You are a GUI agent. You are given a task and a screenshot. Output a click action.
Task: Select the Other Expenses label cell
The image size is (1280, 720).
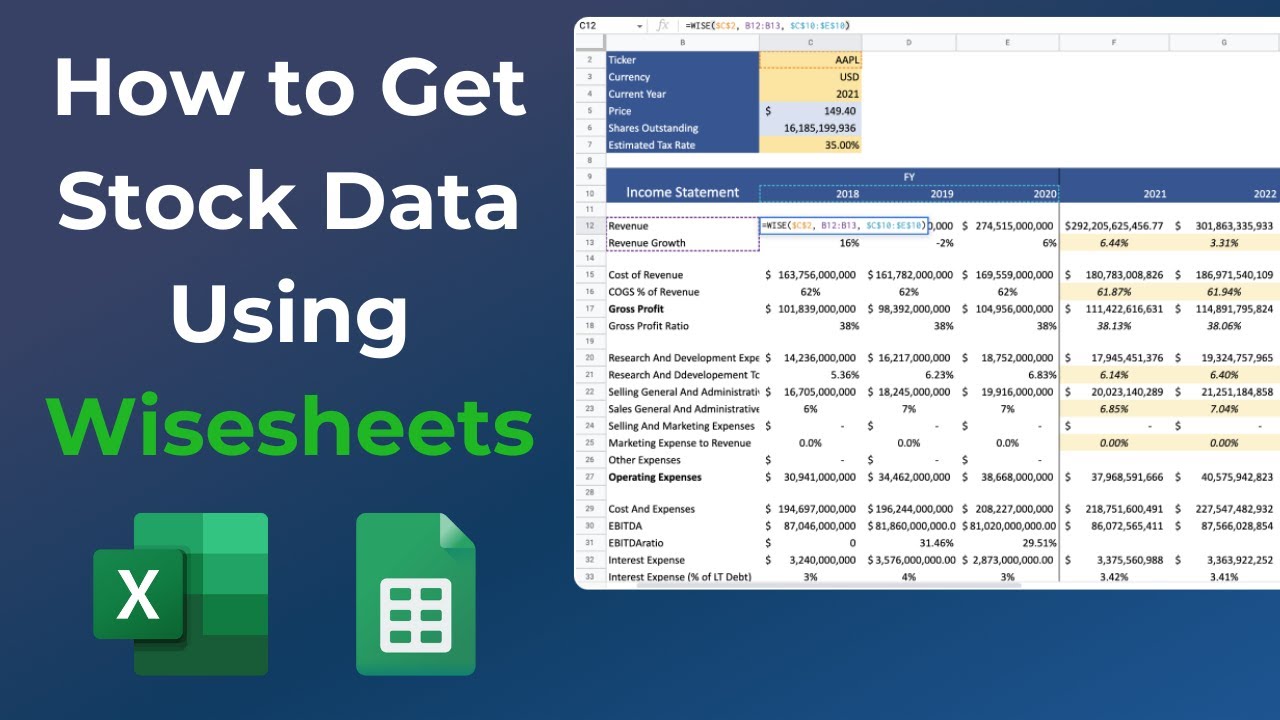[682, 460]
